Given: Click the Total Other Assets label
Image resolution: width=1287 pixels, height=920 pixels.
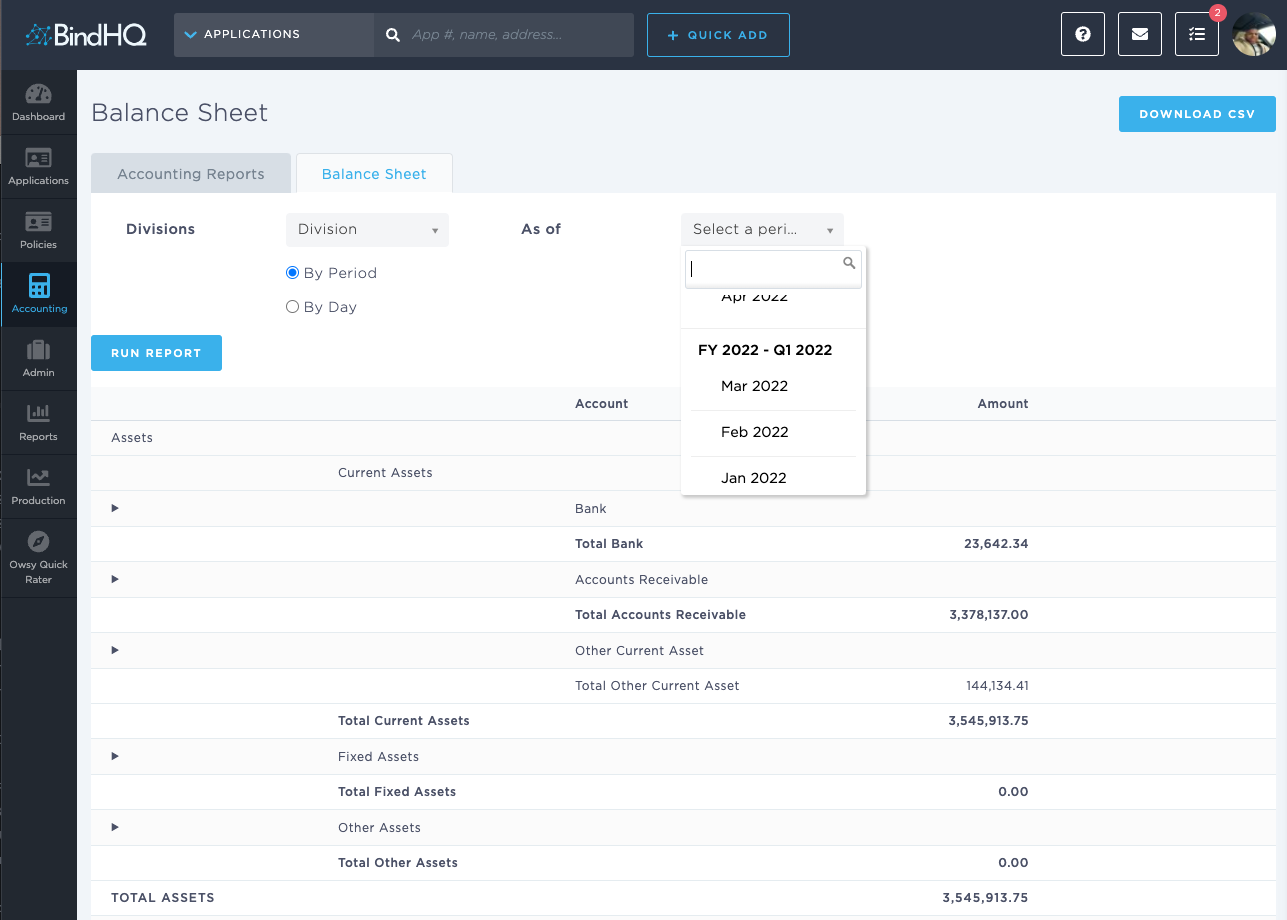Looking at the screenshot, I should tap(398, 863).
